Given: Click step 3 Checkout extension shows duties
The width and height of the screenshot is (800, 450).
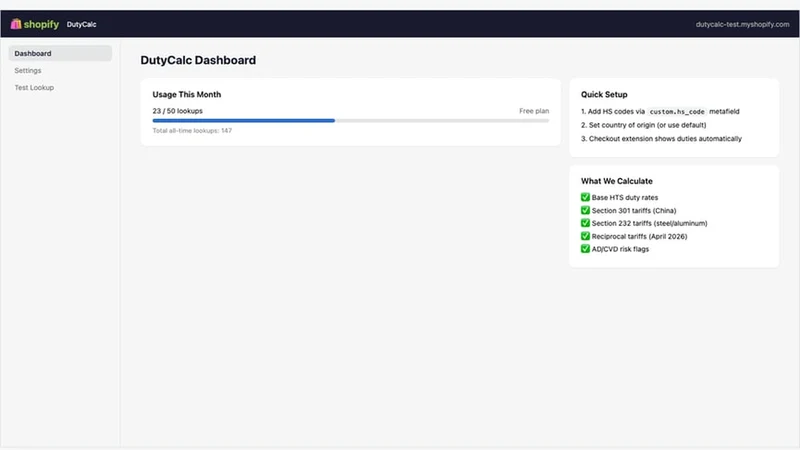Looking at the screenshot, I should pyautogui.click(x=661, y=139).
